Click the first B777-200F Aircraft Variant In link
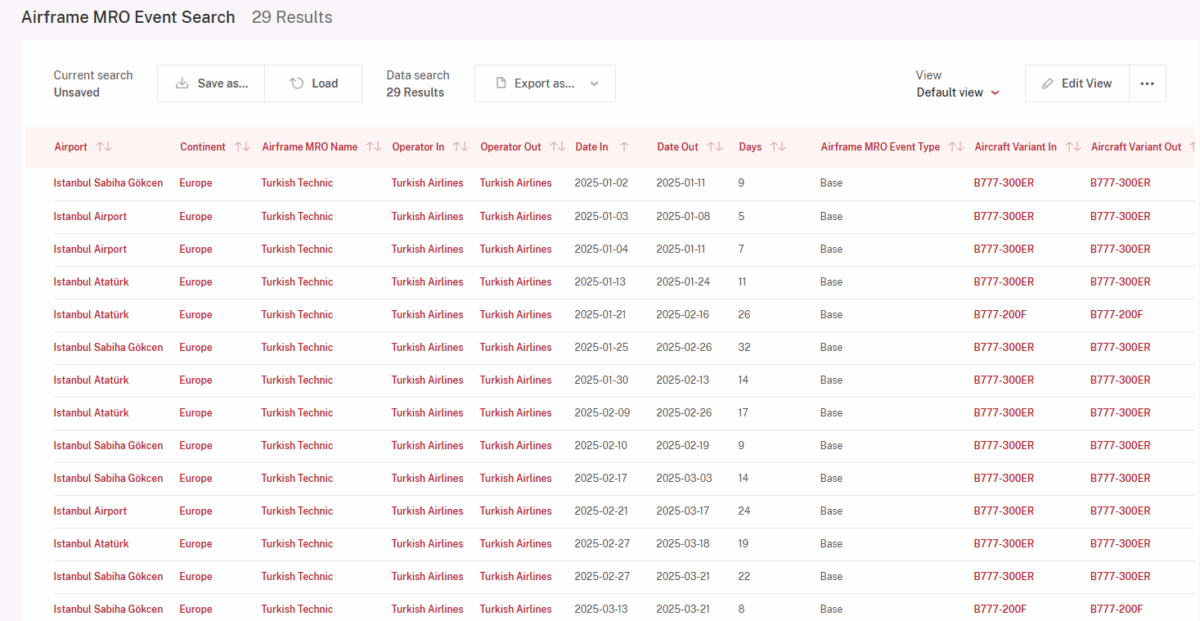 click(x=1000, y=315)
